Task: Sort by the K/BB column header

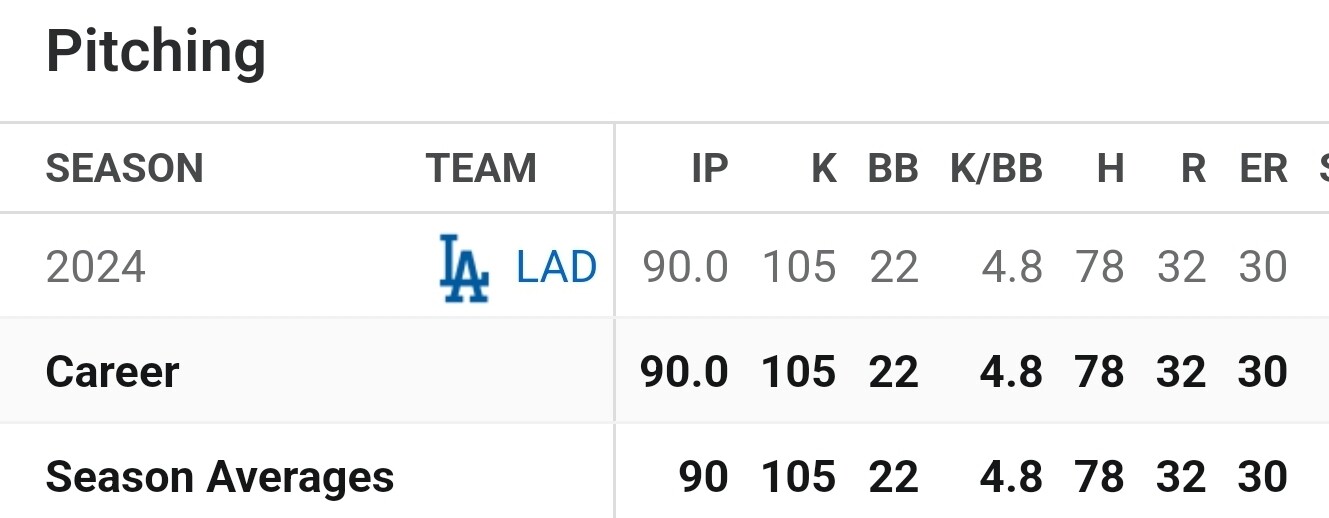Action: point(996,168)
